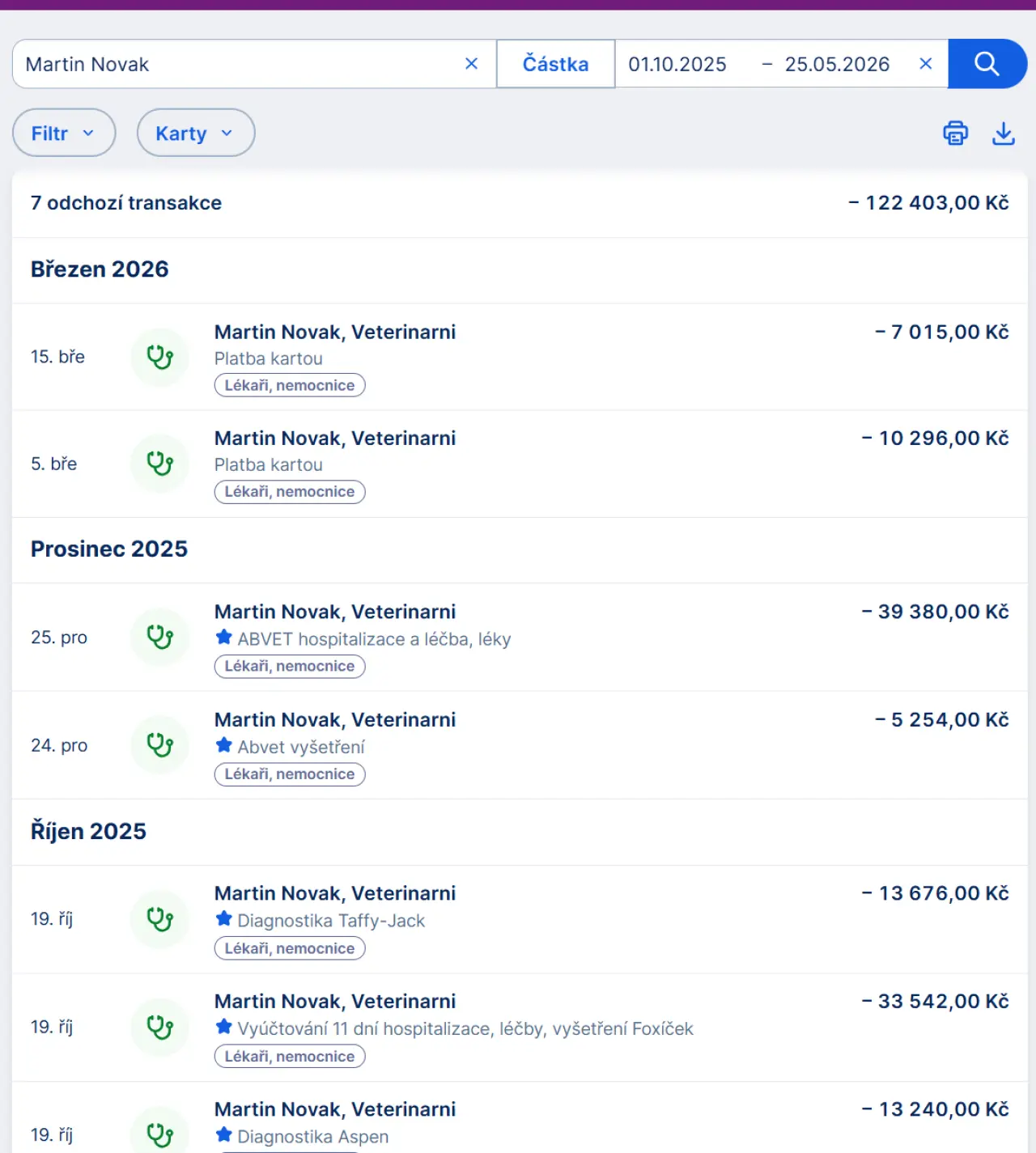Click the Říjen 2025 month heading
Screen dimensions: 1036x1153
click(88, 831)
